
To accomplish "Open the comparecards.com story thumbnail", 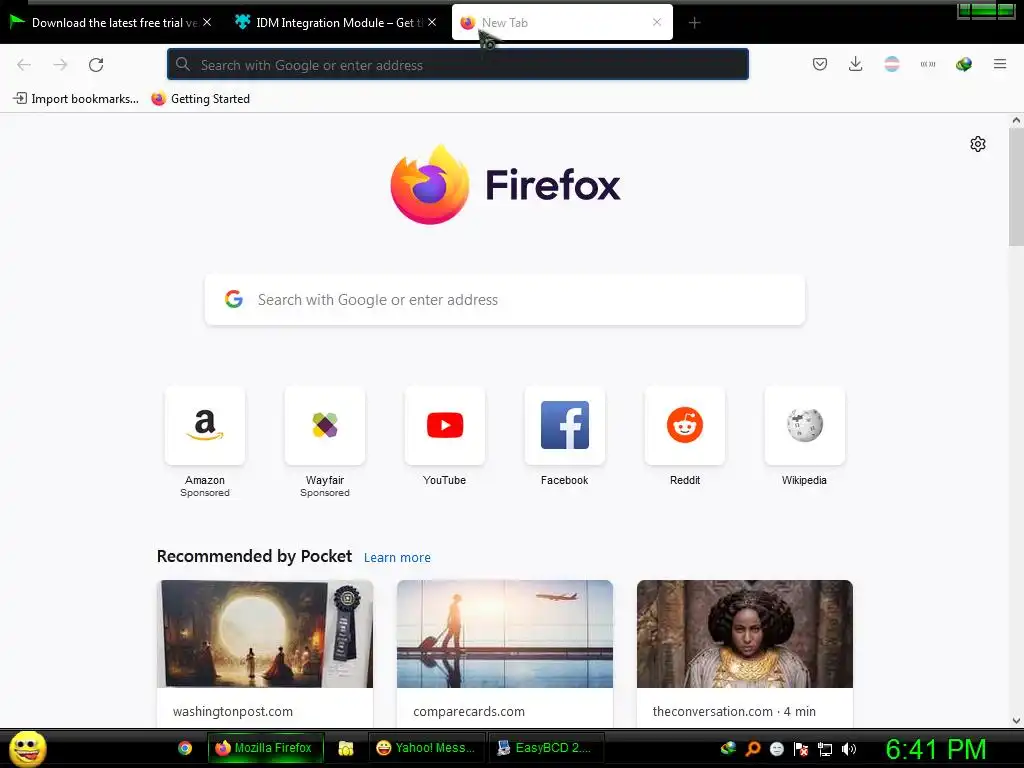I will point(505,633).
